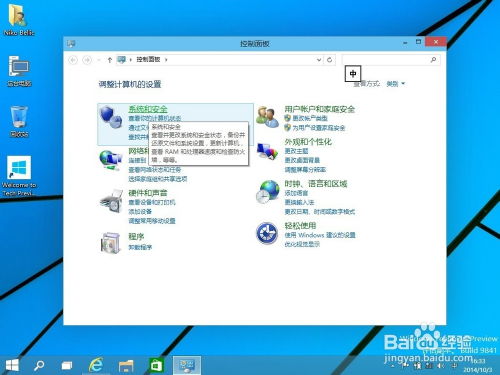This screenshot has height=375, width=500.
Task: Click the 添加设备 link
Action: tap(140, 211)
